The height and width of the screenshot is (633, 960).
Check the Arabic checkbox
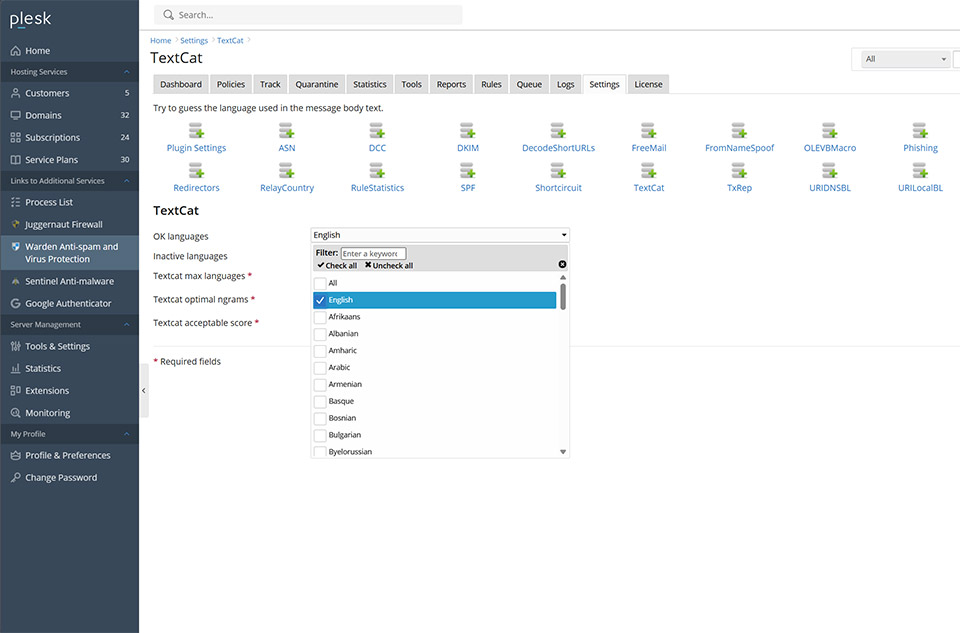tap(320, 368)
